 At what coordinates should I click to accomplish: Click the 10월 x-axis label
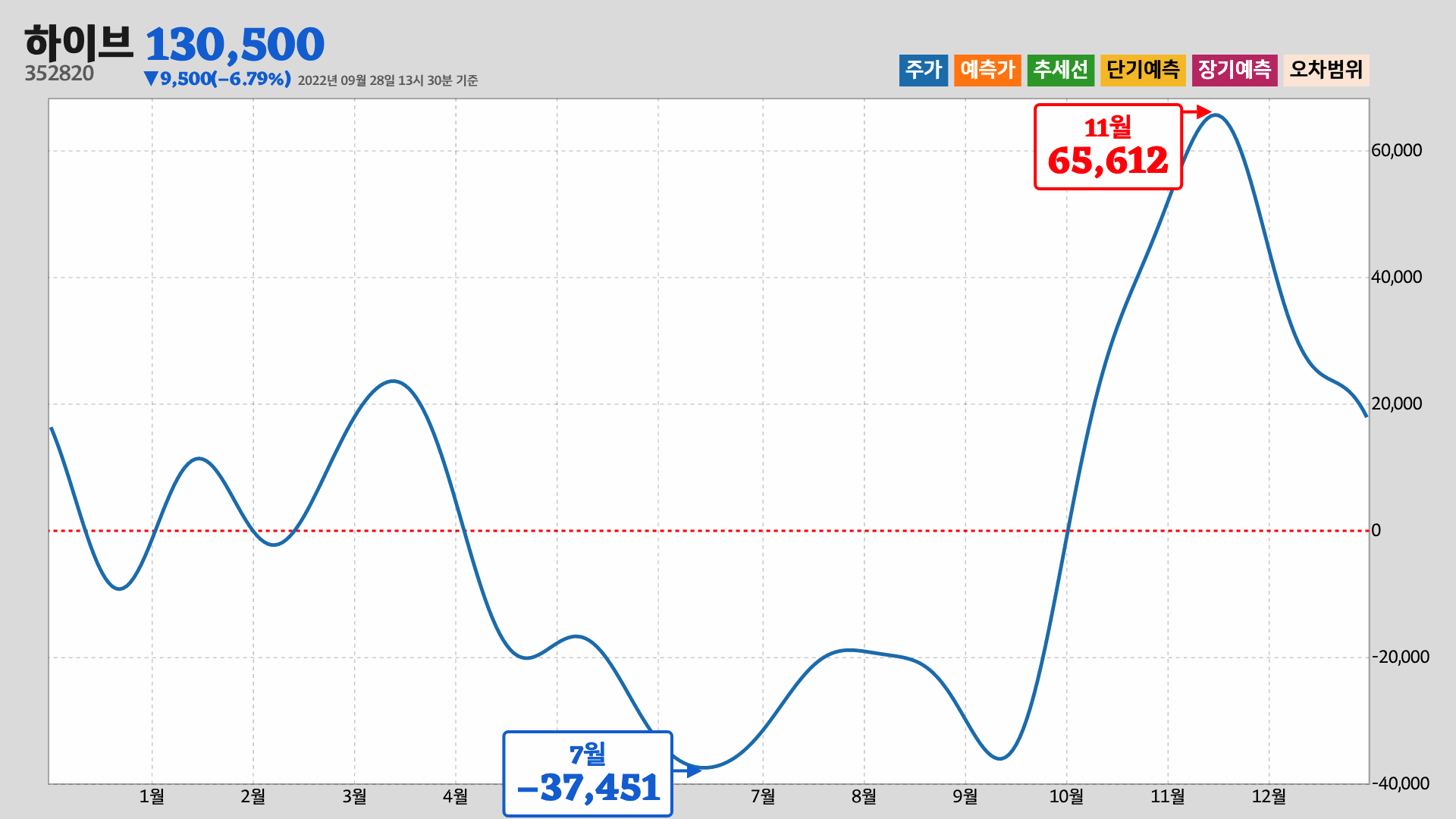[1066, 796]
